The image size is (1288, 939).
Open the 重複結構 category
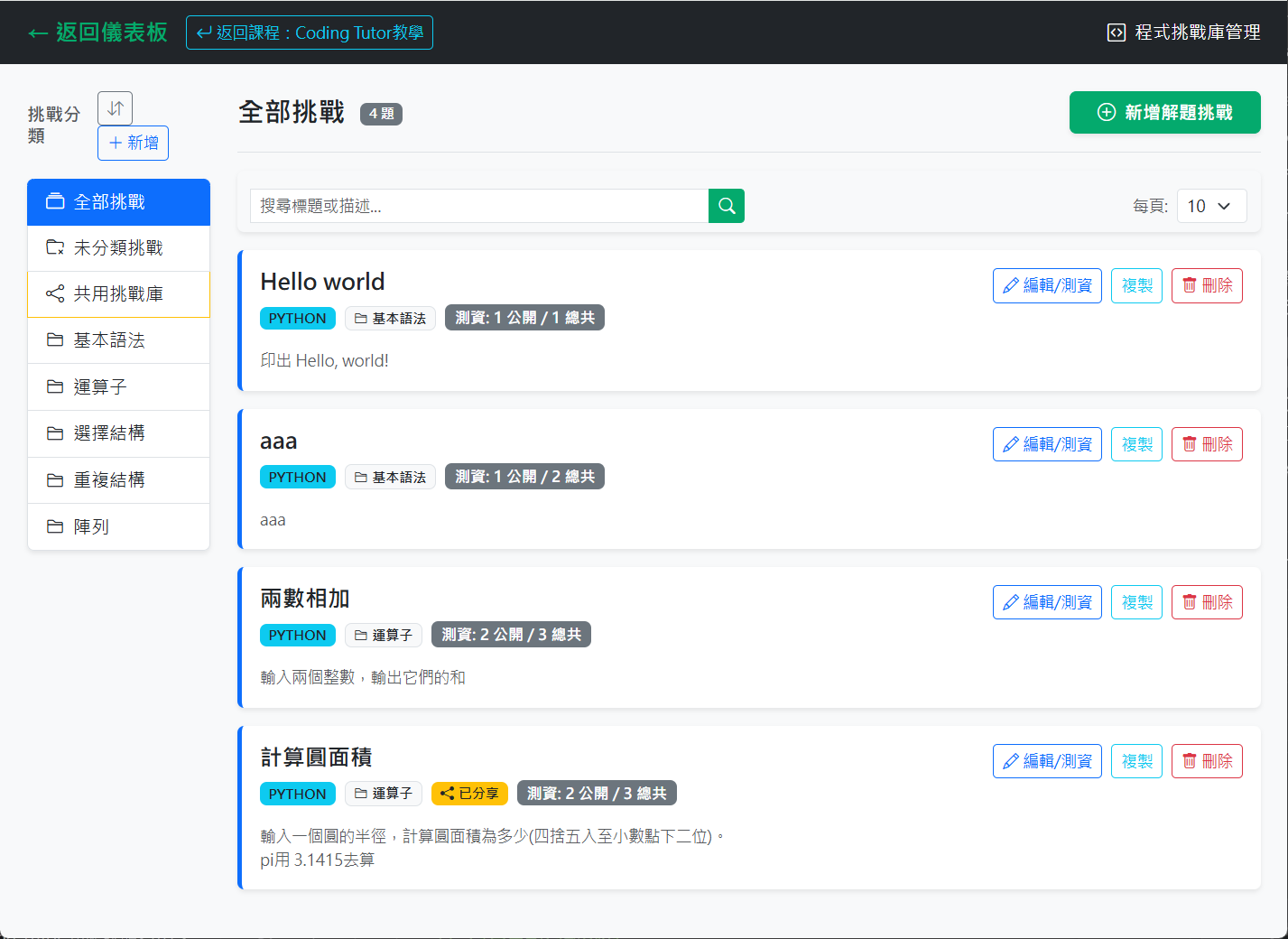pyautogui.click(x=118, y=480)
